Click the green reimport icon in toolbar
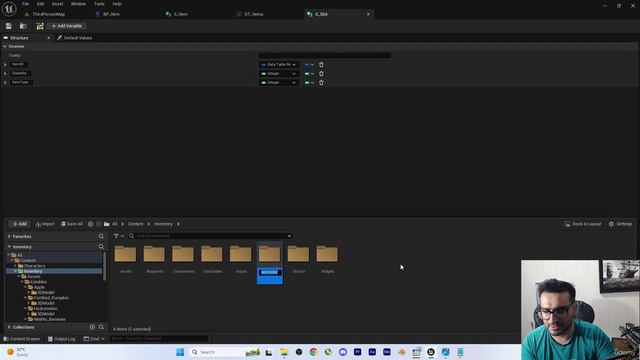The image size is (640, 360). pos(40,26)
